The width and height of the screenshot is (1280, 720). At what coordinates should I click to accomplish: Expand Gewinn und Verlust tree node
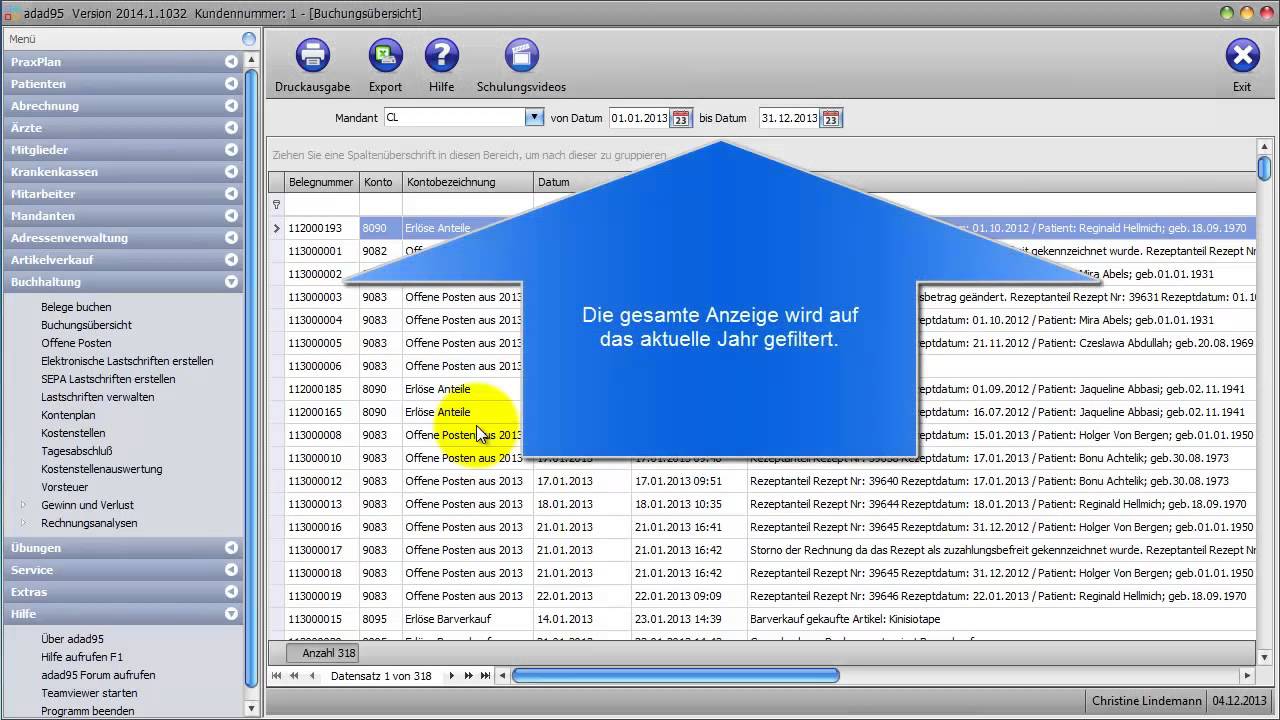pyautogui.click(x=24, y=505)
